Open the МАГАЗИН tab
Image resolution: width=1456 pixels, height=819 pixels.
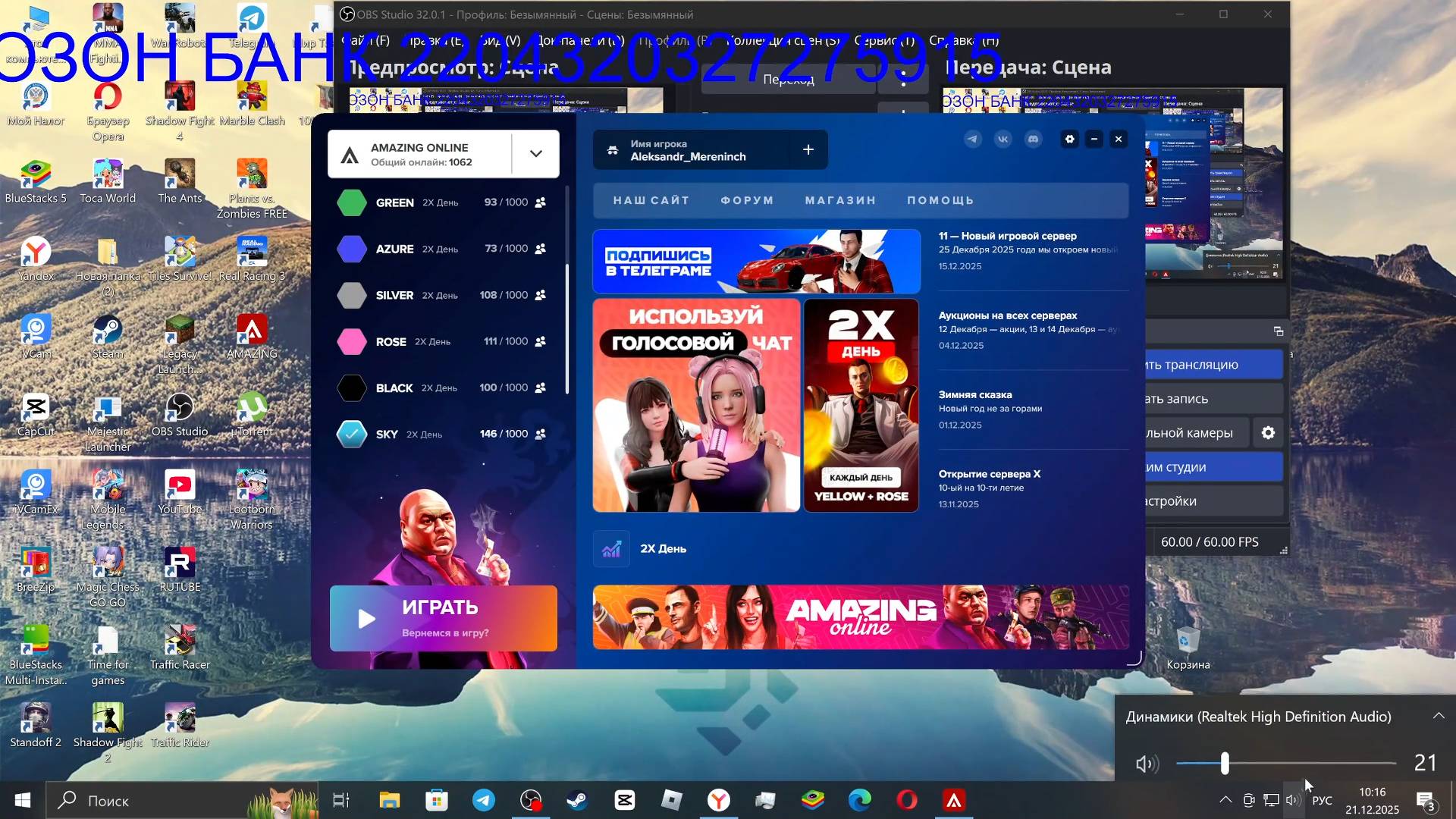(x=840, y=201)
